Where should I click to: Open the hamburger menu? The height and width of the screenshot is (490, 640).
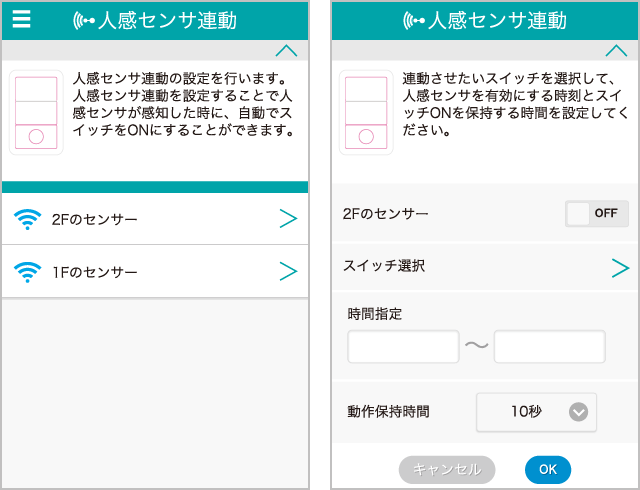click(x=21, y=19)
